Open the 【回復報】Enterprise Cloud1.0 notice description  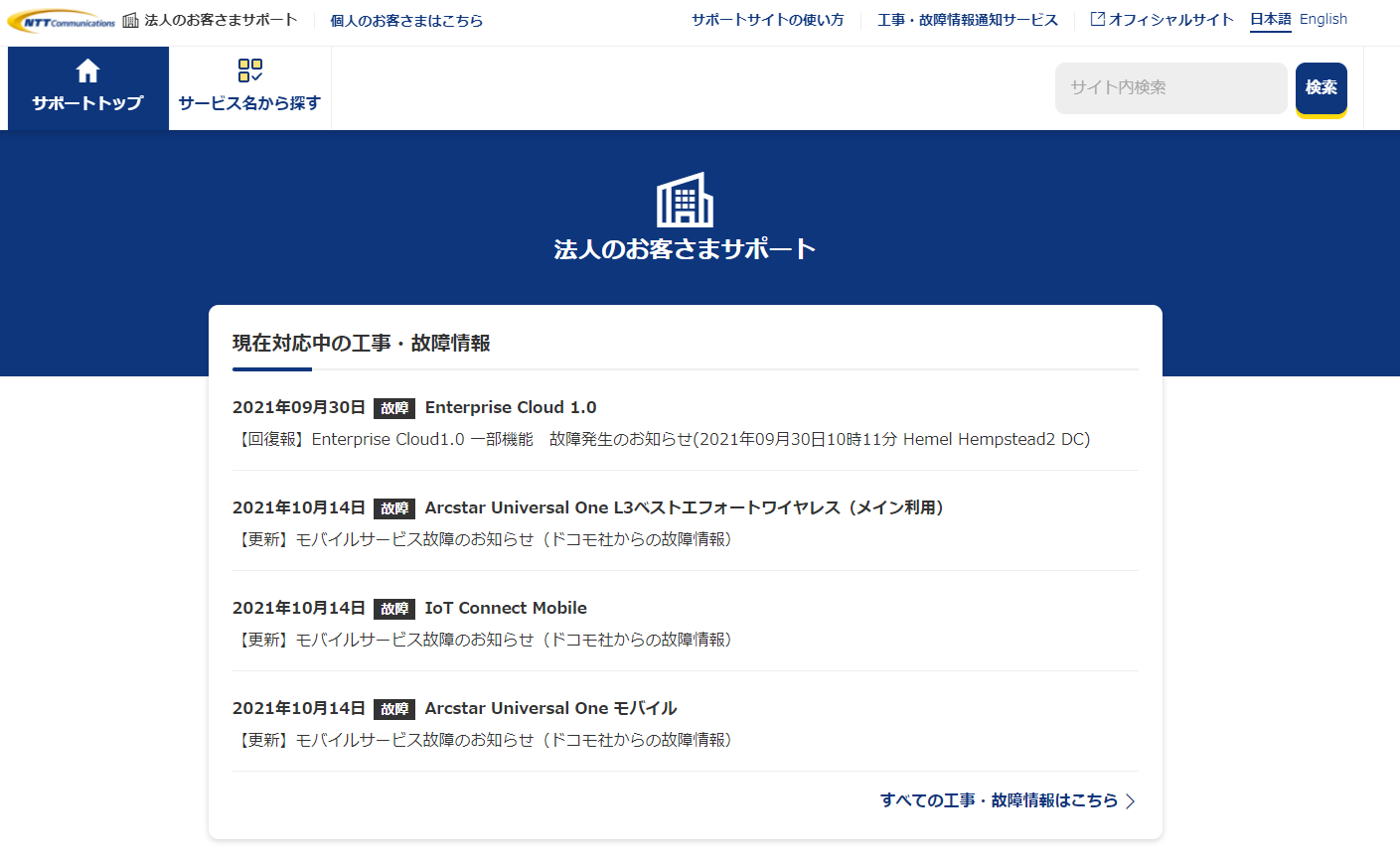(x=662, y=439)
